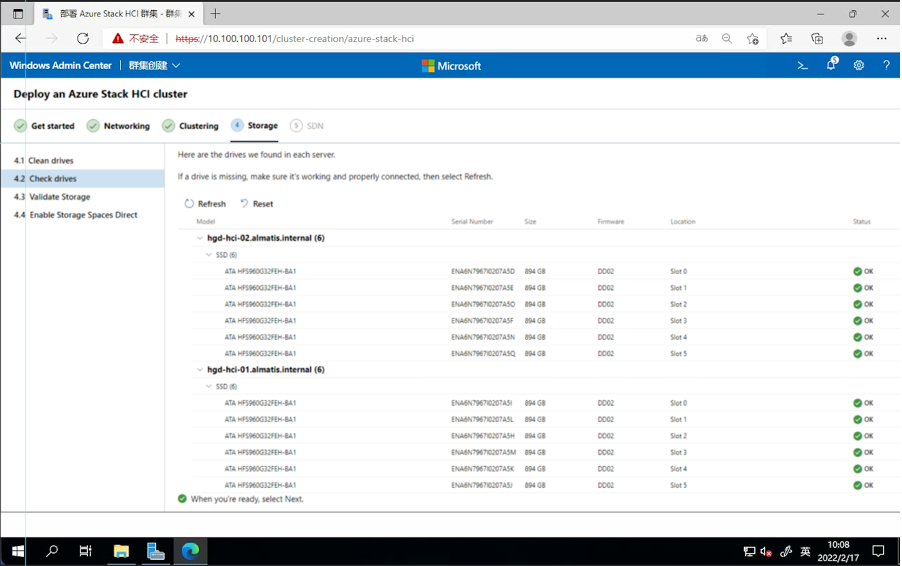Select 4.2 Check drives substep

(x=83, y=178)
